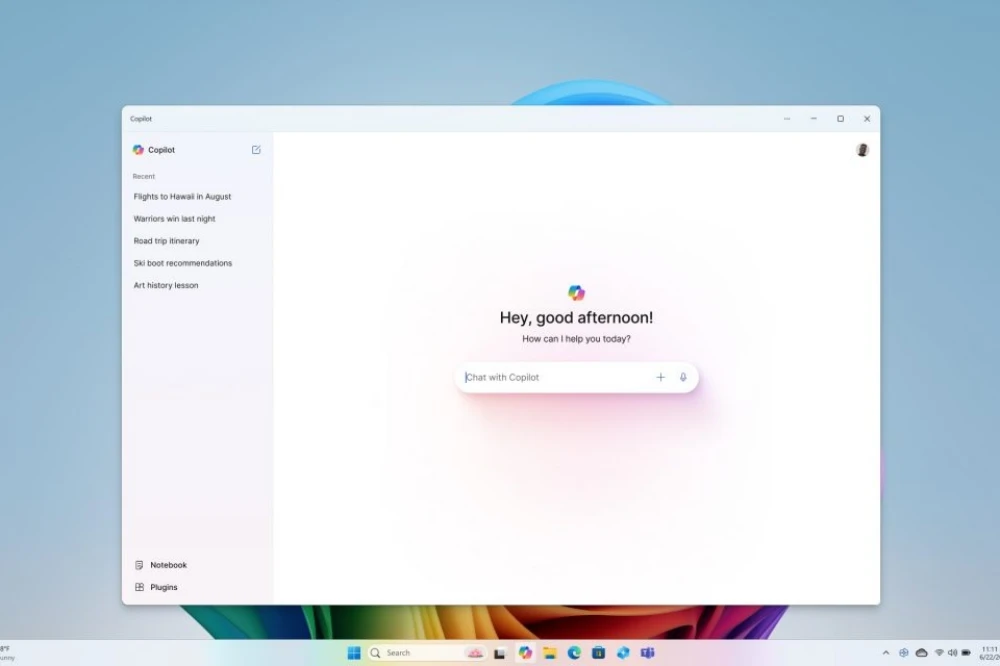Viewport: 1000px width, 666px height.
Task: Open the 'Flights to Hawaii in August' chat
Action: (182, 196)
